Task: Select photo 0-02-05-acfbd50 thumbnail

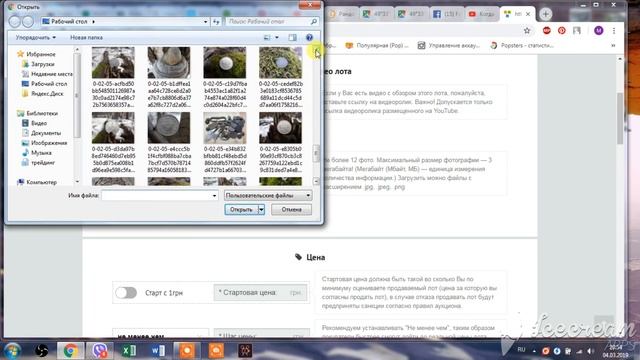Action: [x=113, y=62]
